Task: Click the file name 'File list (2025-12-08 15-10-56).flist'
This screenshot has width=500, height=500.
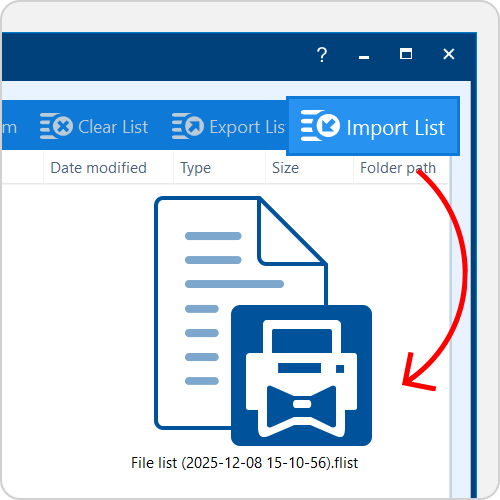Action: tap(244, 463)
